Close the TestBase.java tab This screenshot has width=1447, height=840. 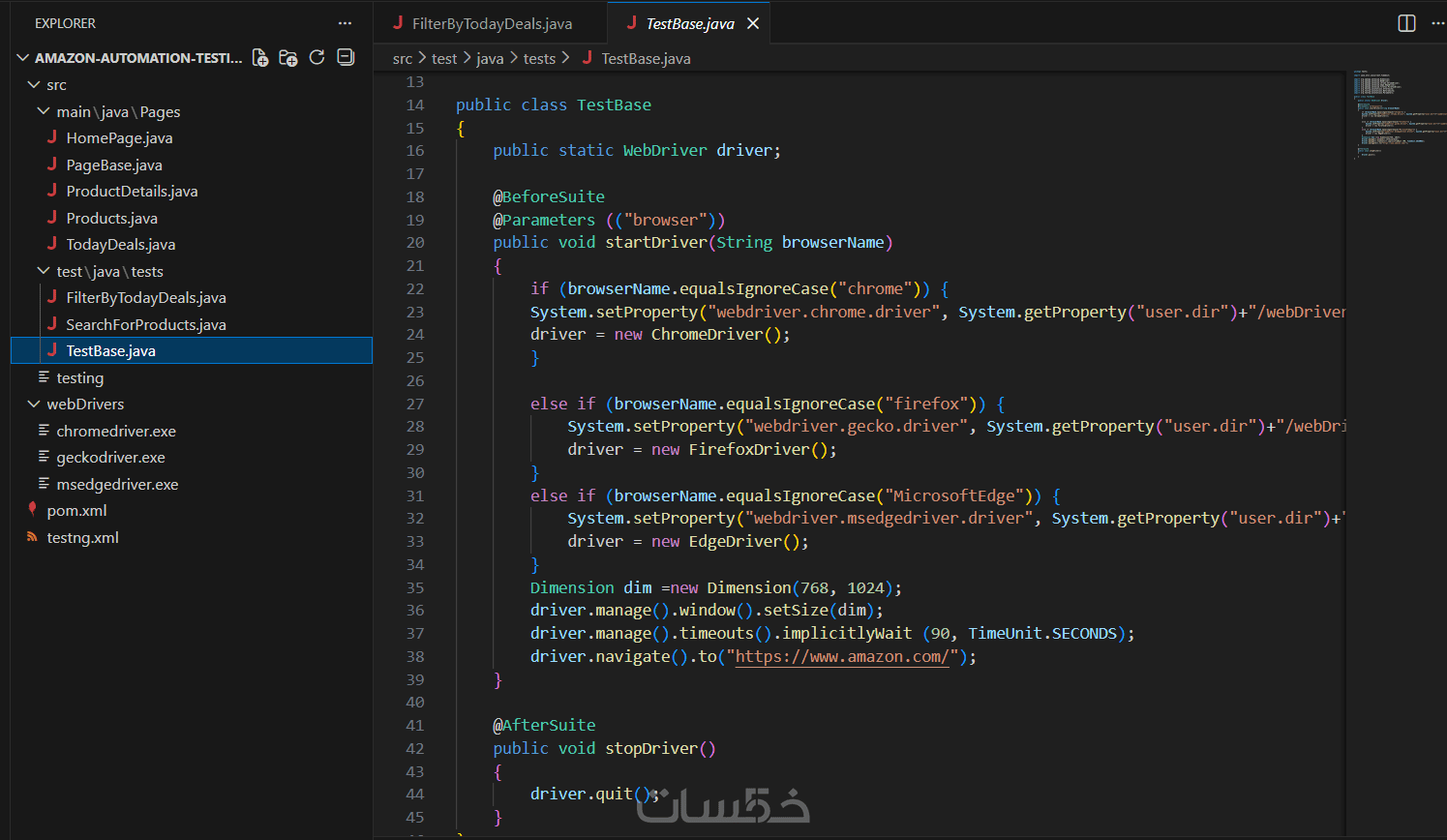tap(753, 23)
